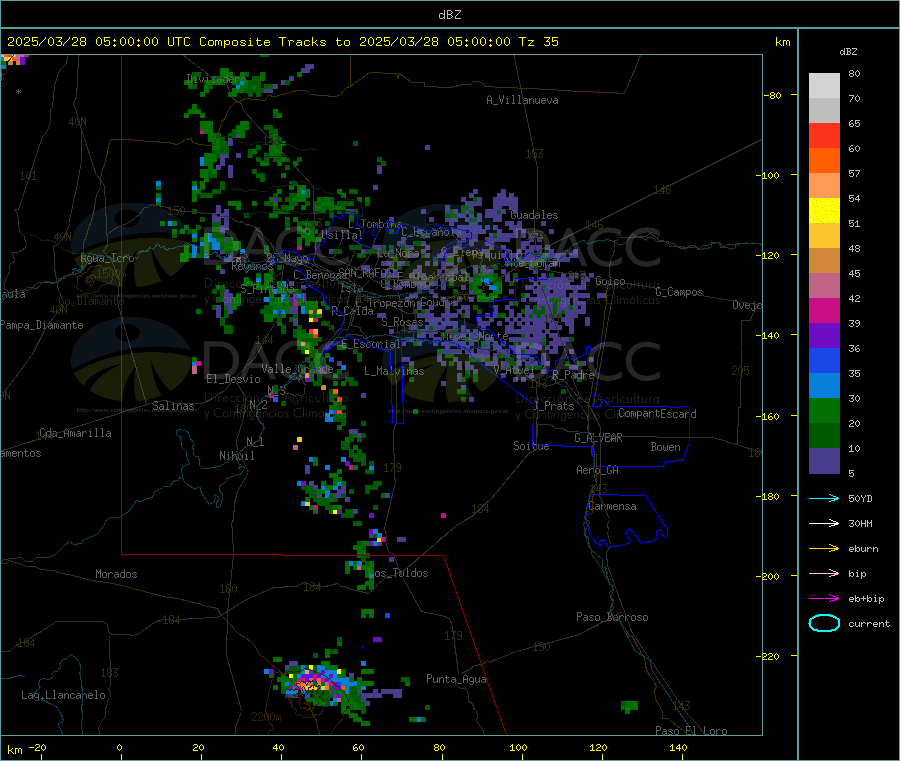Click the 'Cda_Amarilla' map label
Image resolution: width=900 pixels, height=761 pixels.
(x=75, y=433)
